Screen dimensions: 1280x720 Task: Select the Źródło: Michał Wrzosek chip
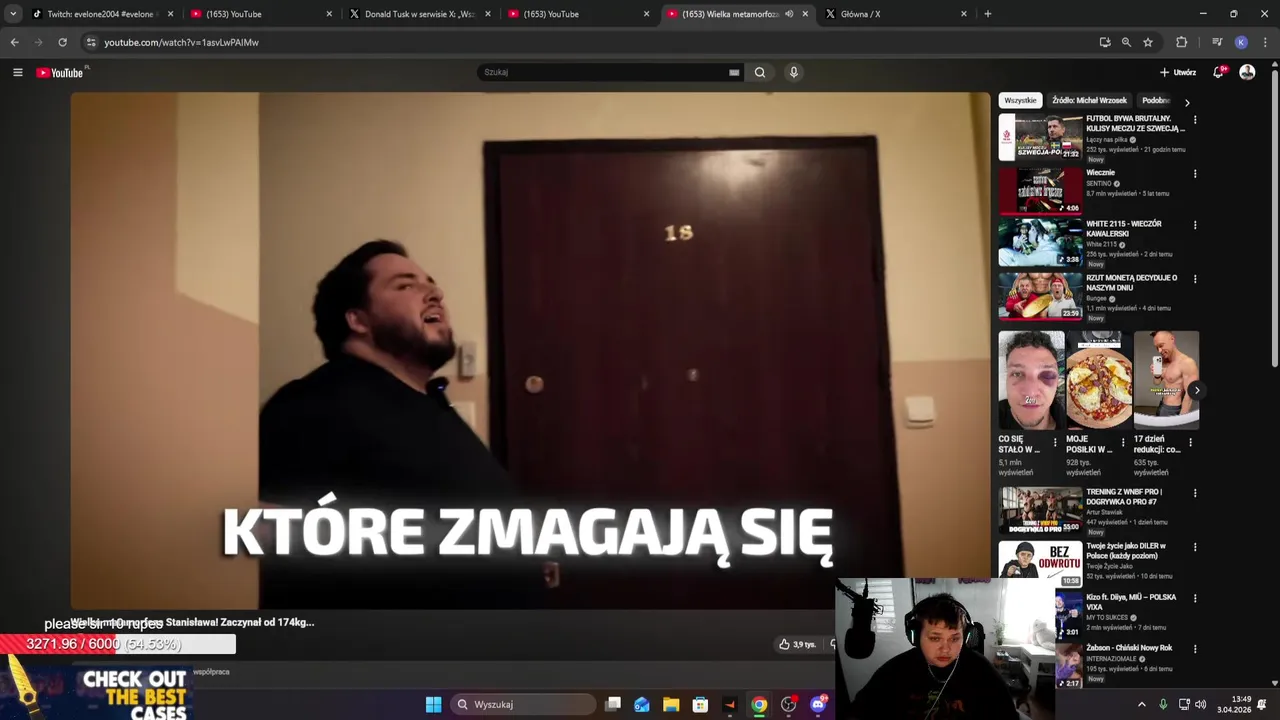[1089, 100]
